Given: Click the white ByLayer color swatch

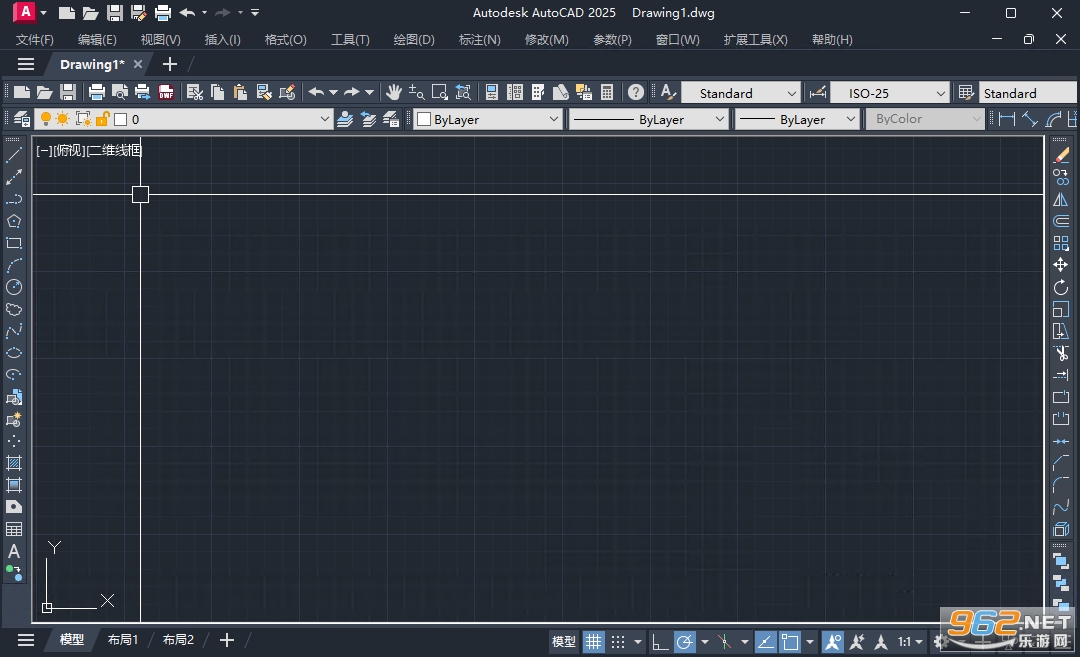Looking at the screenshot, I should tap(424, 119).
